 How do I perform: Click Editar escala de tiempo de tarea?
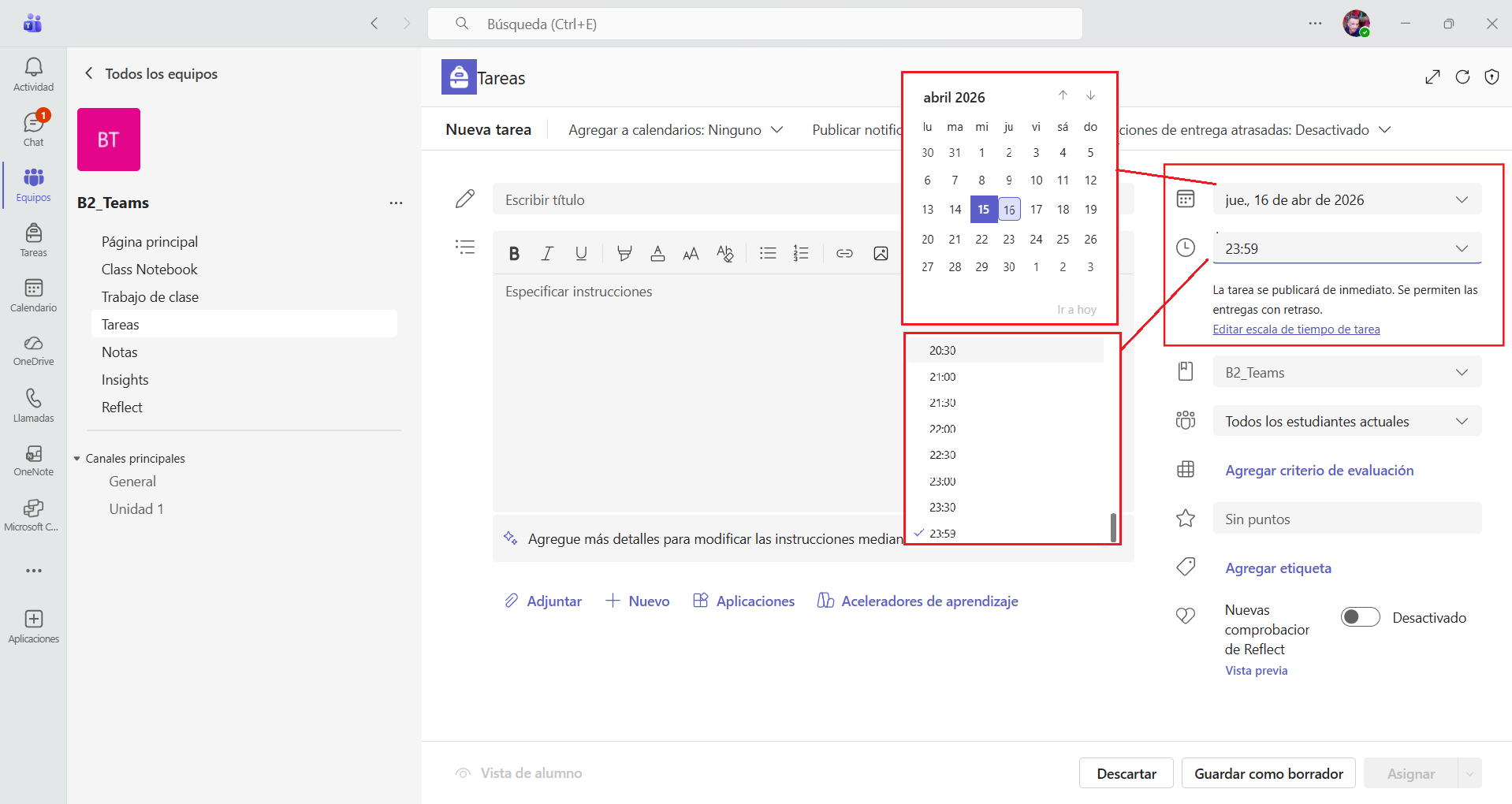tap(1296, 329)
